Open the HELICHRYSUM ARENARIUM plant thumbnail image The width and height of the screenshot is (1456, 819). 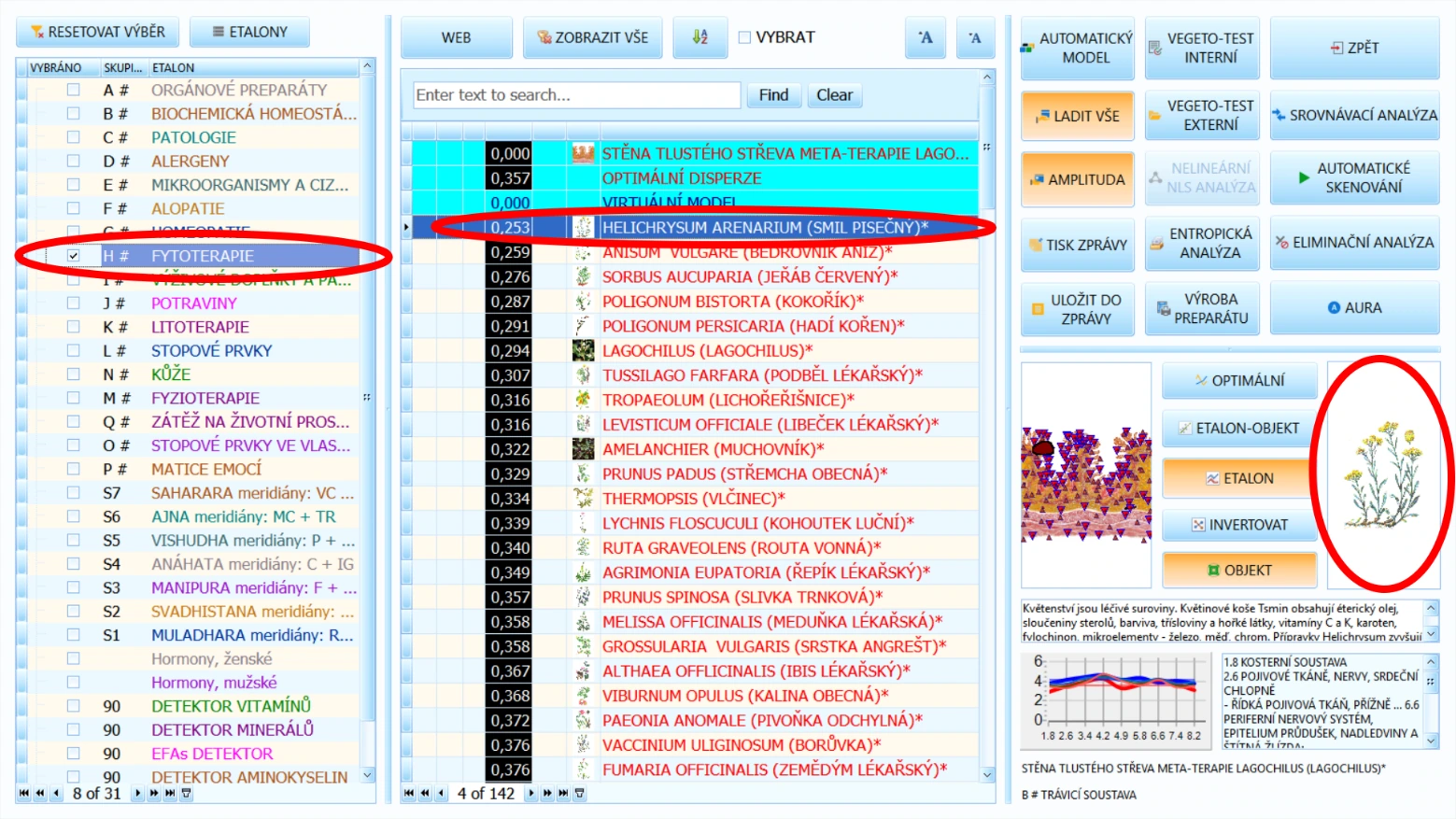1383,474
